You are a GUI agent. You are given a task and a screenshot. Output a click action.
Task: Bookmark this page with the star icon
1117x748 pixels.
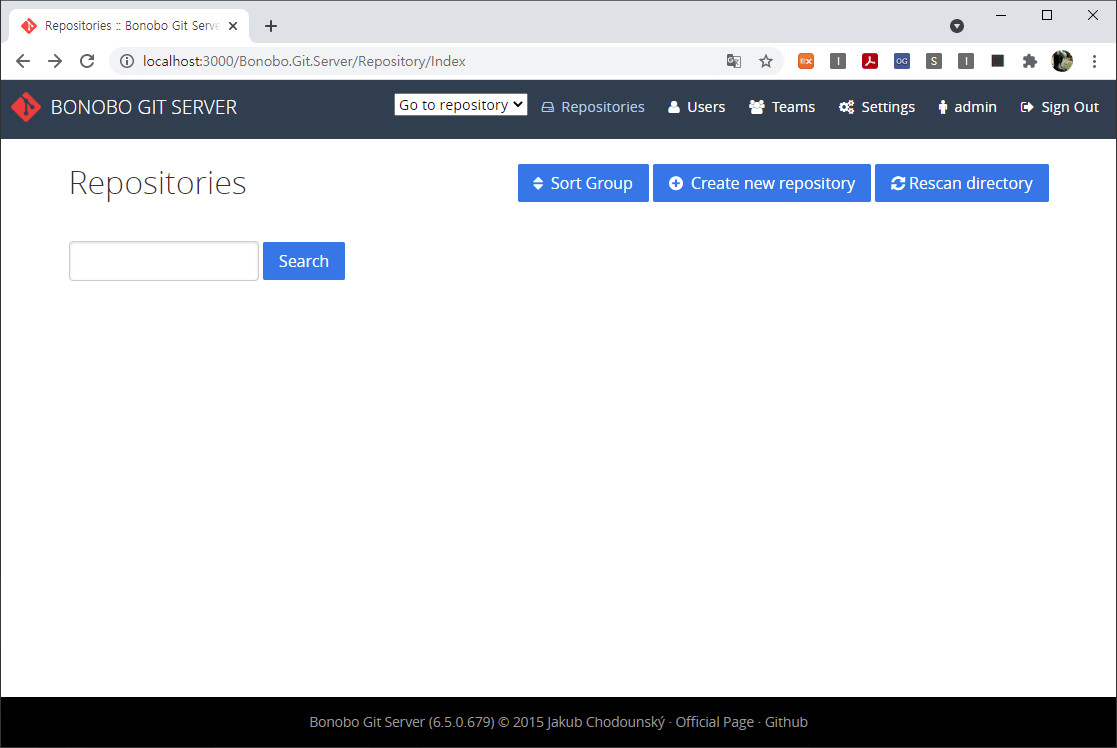coord(766,61)
